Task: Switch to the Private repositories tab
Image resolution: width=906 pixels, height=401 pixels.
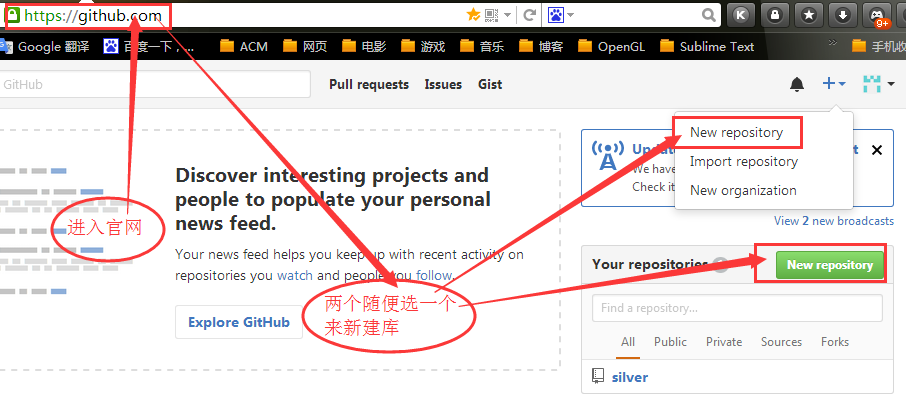Action: 724,342
